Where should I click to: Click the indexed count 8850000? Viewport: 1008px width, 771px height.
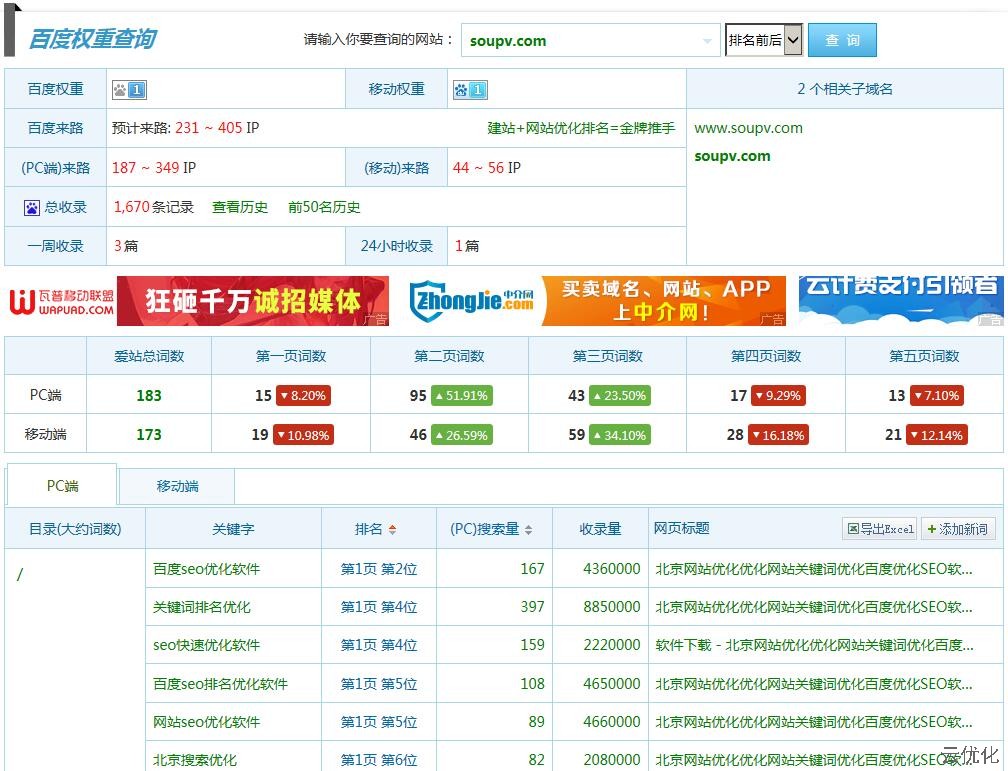(611, 607)
